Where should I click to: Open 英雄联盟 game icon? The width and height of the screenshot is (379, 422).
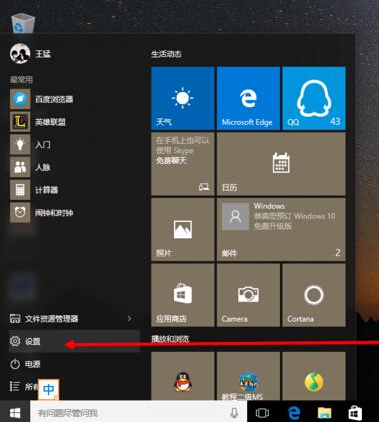[x=38, y=122]
